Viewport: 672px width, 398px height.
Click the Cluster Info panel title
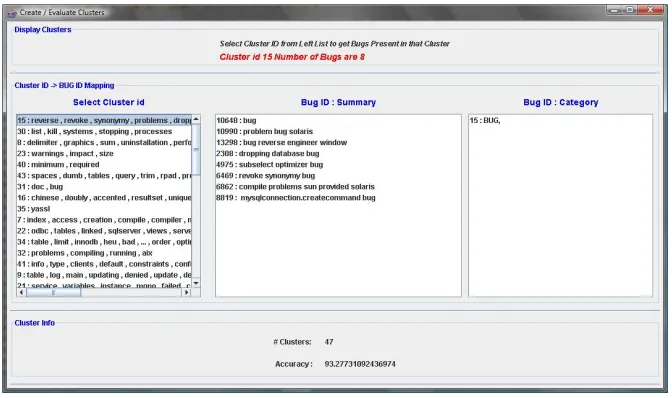[x=35, y=323]
